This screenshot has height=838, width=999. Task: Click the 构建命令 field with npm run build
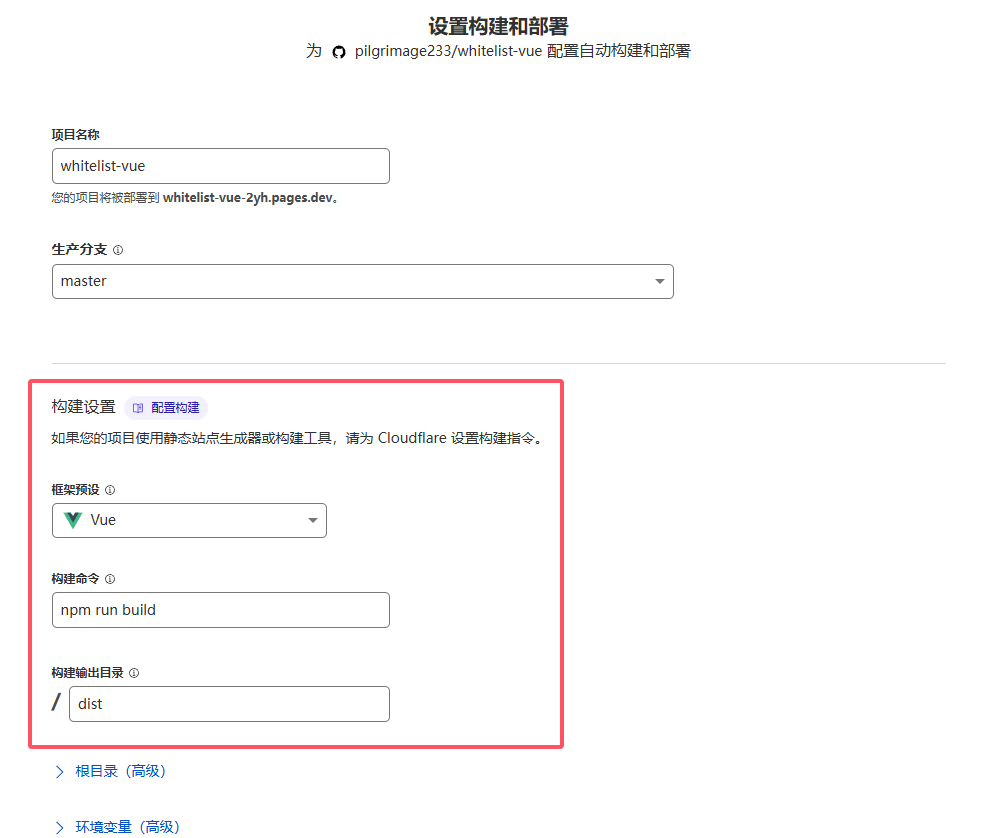pyautogui.click(x=220, y=610)
